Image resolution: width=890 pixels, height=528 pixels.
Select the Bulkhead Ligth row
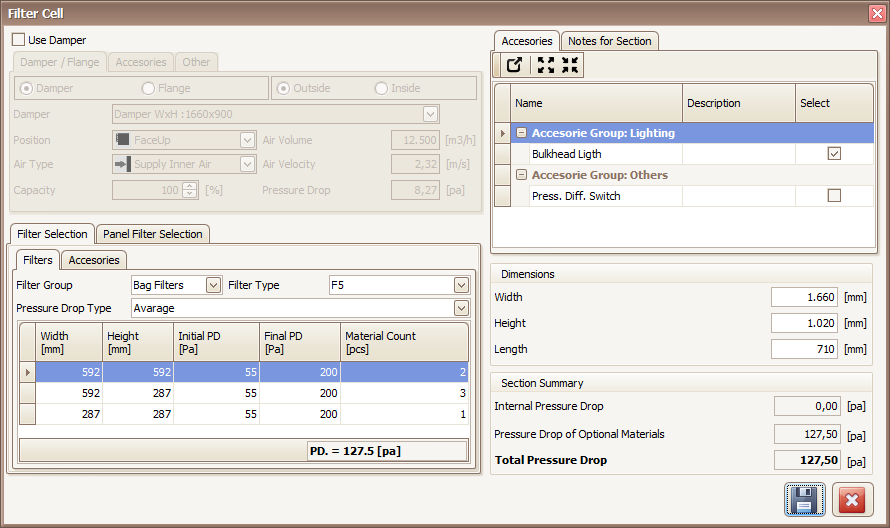[692, 154]
